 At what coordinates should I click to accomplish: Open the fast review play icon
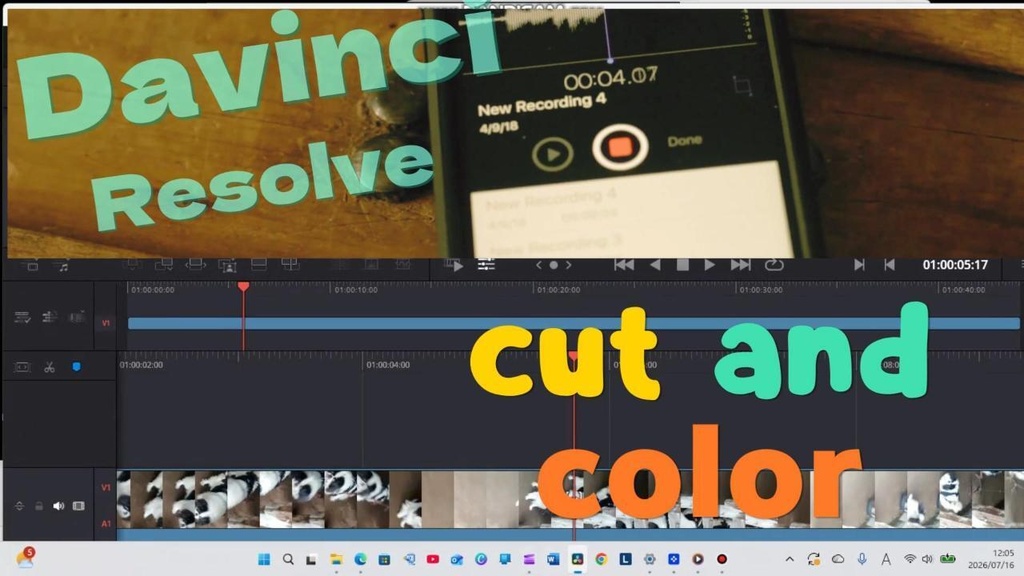coord(454,265)
